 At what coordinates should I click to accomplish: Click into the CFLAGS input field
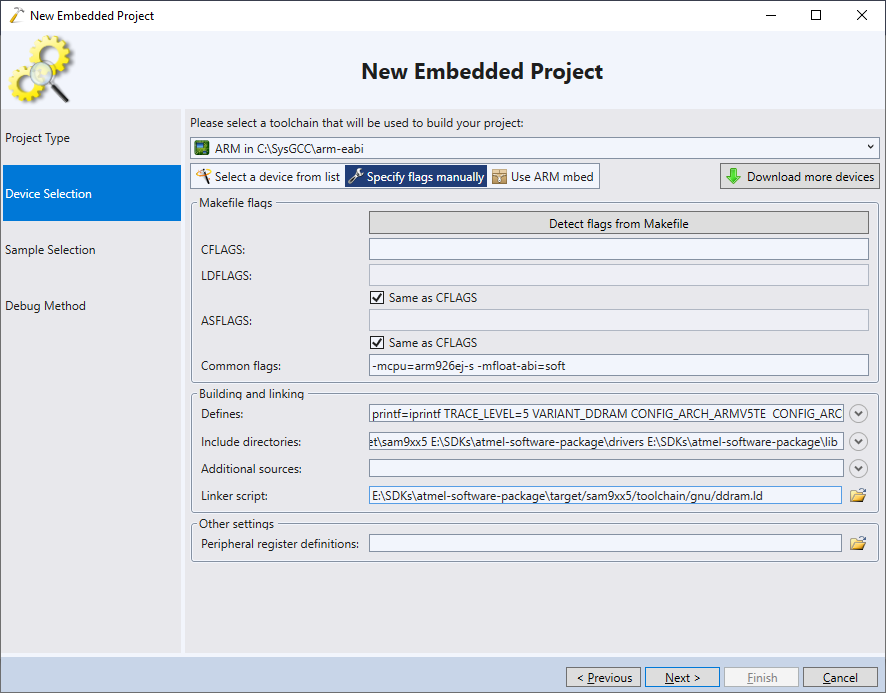point(619,249)
